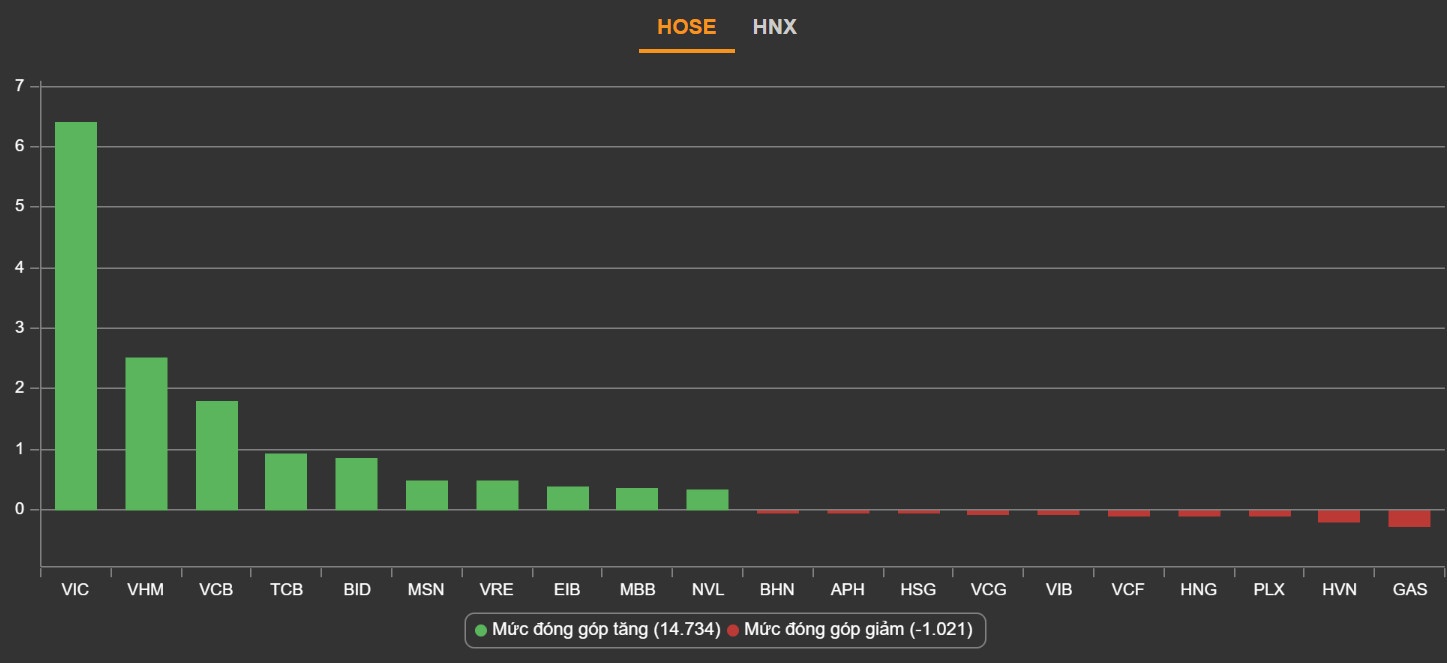
Task: Click the red GAS bar
Action: click(1409, 518)
